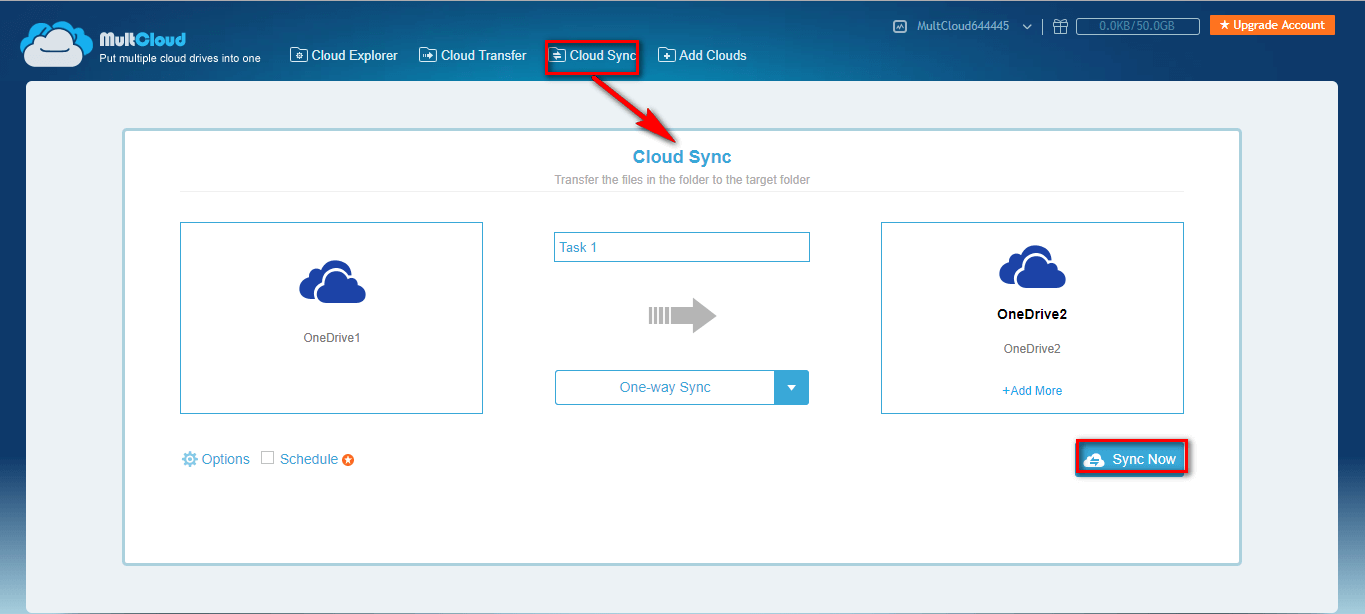Open the One-way Sync mode selector

pos(682,388)
